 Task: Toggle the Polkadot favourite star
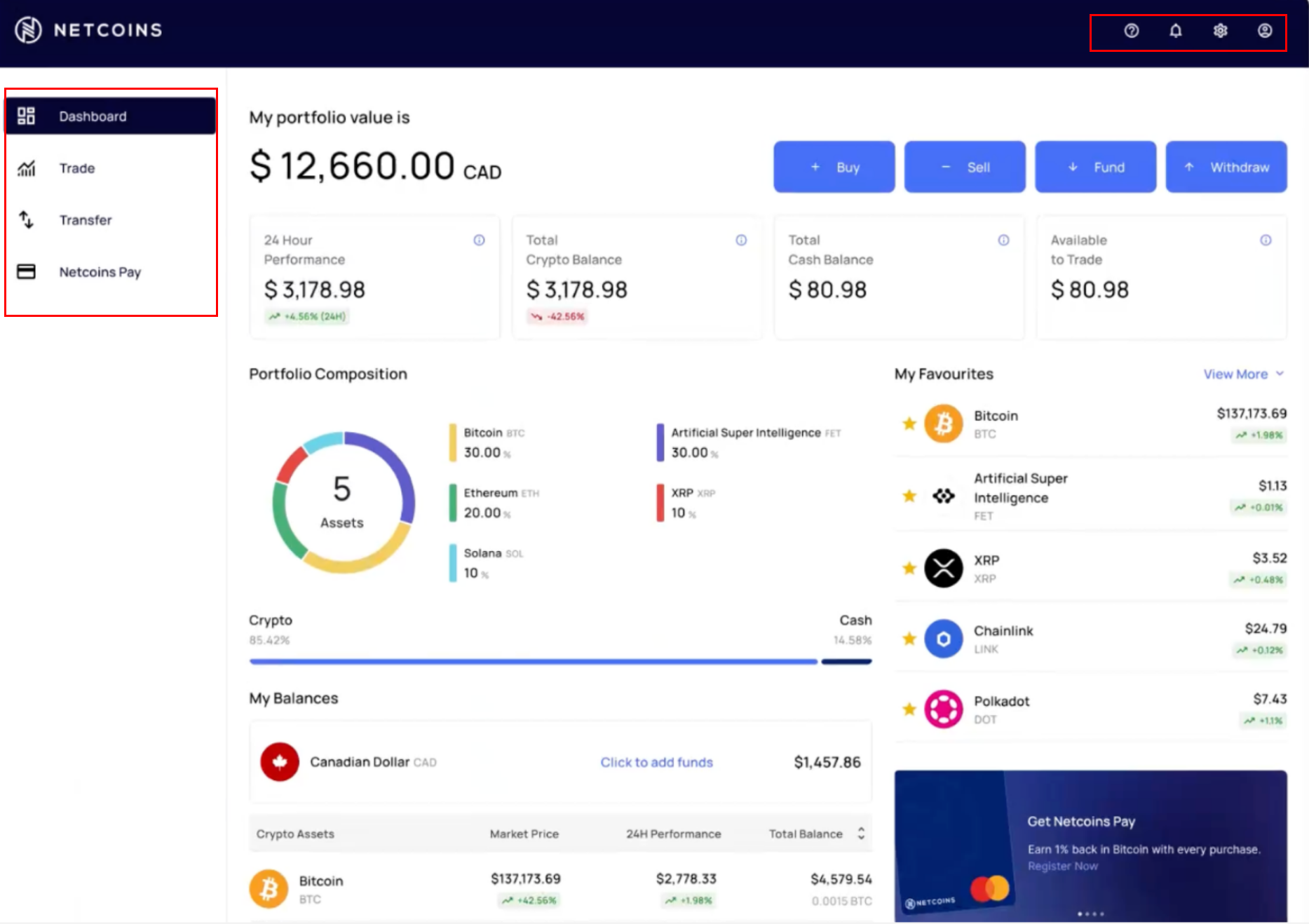909,709
